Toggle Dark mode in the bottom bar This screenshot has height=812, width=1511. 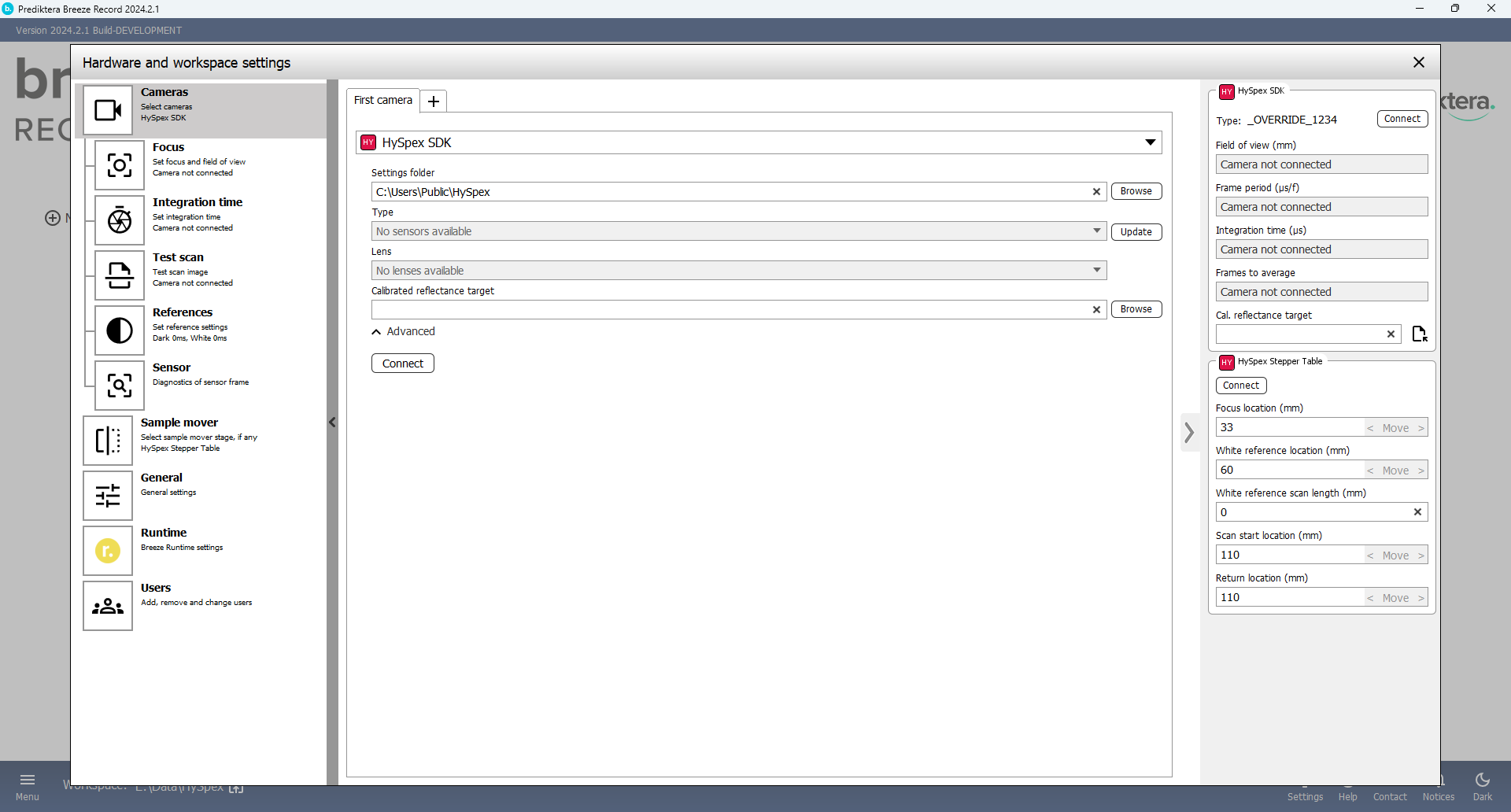point(1482,785)
